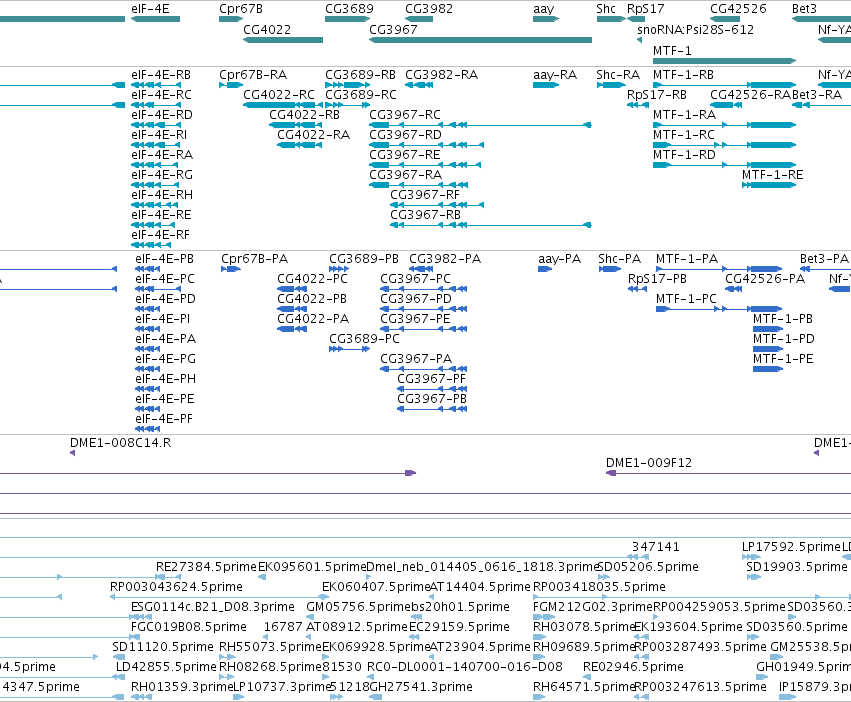Click EST RE27384.5prime
The width and height of the screenshot is (851, 702).
pyautogui.click(x=206, y=567)
